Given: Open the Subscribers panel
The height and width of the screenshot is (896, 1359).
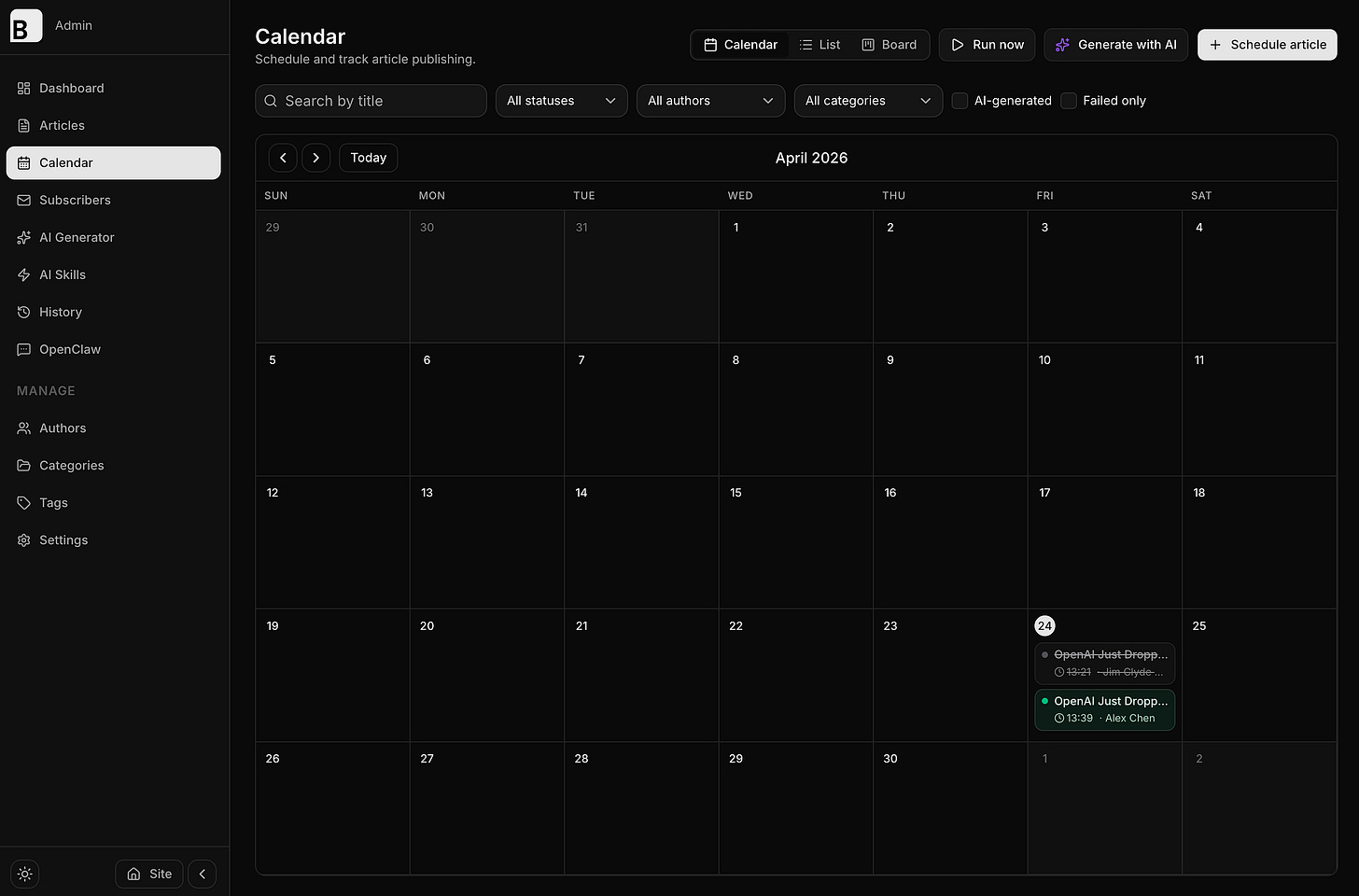Looking at the screenshot, I should pos(75,200).
